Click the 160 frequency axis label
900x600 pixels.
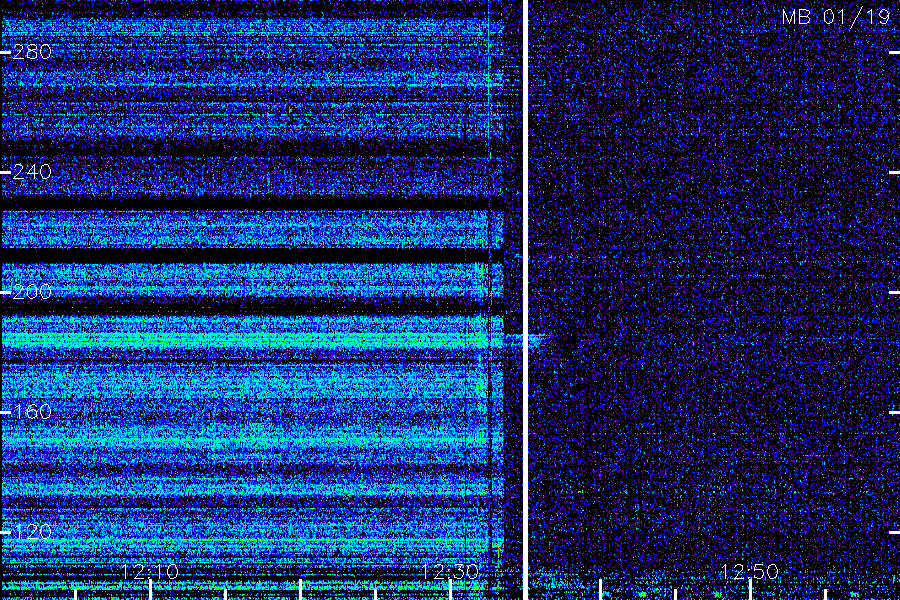pos(32,412)
